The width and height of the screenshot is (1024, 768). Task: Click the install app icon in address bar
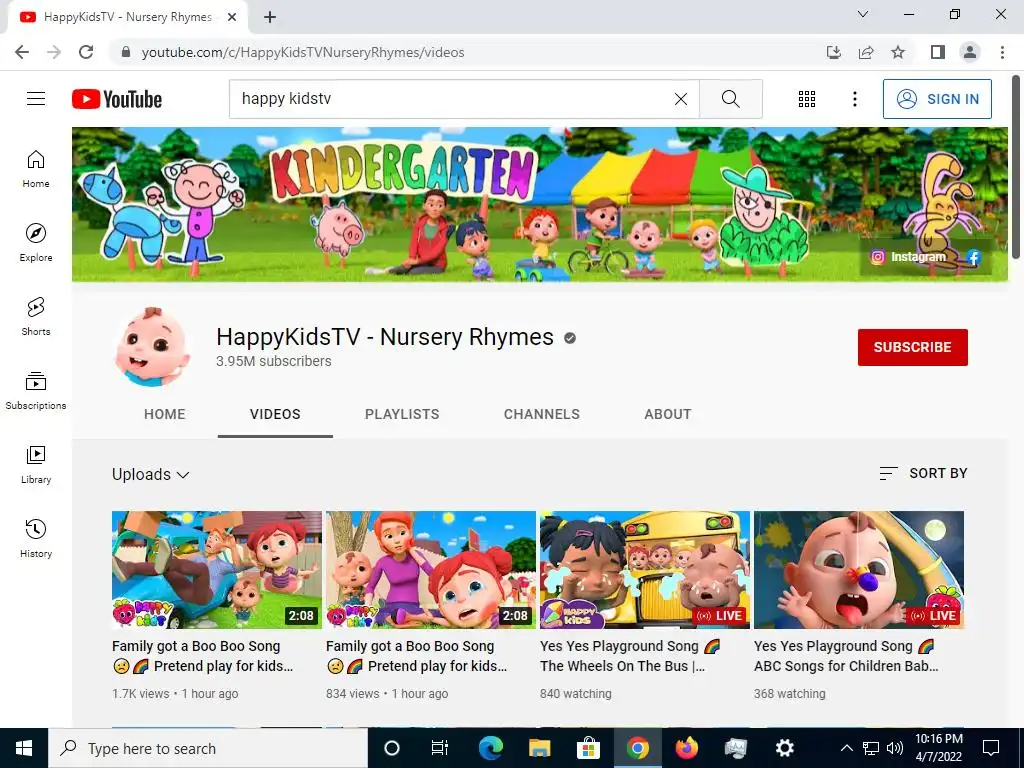click(833, 52)
